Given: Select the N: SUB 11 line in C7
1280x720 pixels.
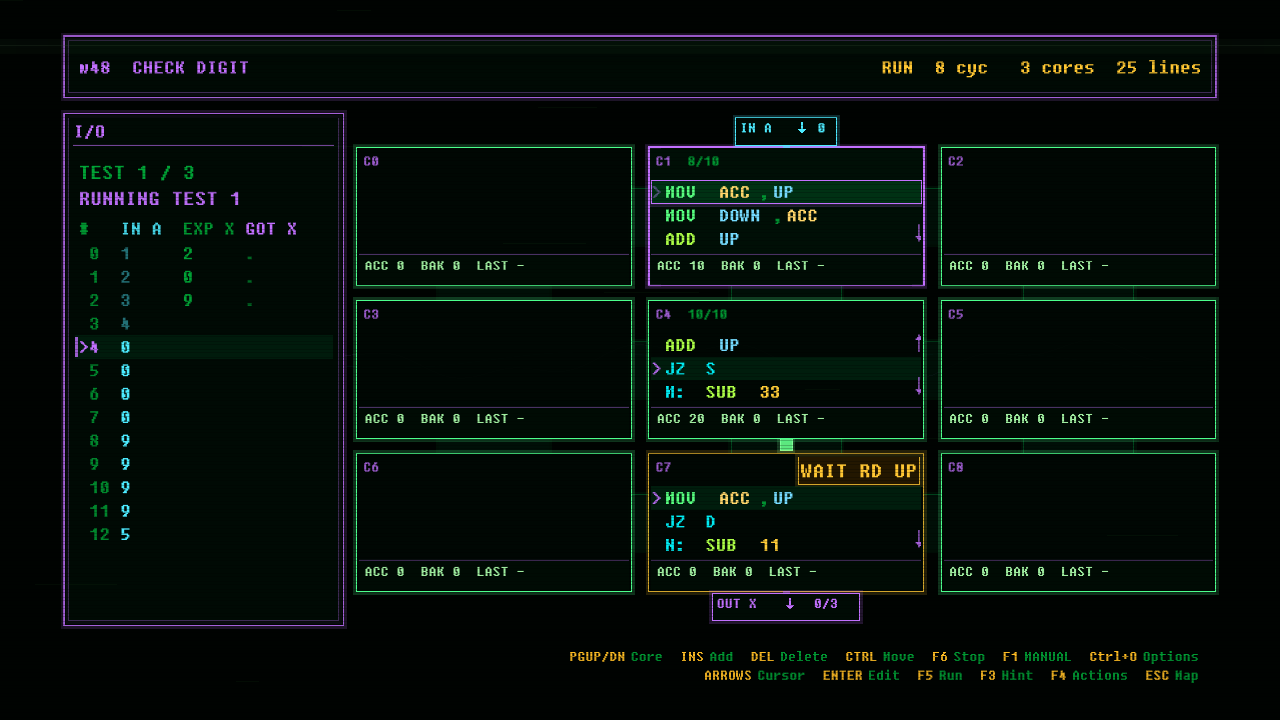Looking at the screenshot, I should pyautogui.click(x=786, y=545).
